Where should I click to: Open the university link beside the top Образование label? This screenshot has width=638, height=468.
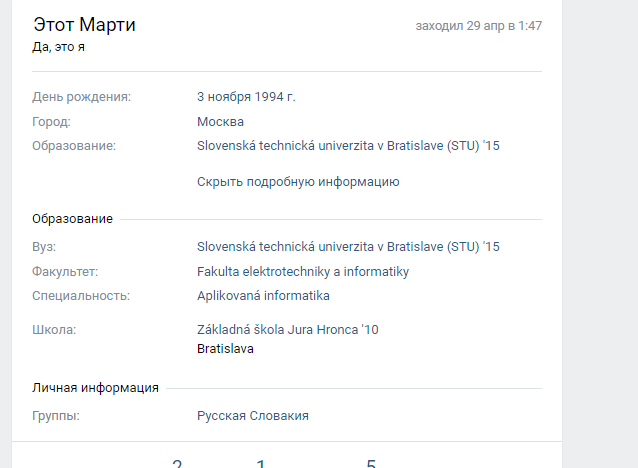click(x=348, y=146)
